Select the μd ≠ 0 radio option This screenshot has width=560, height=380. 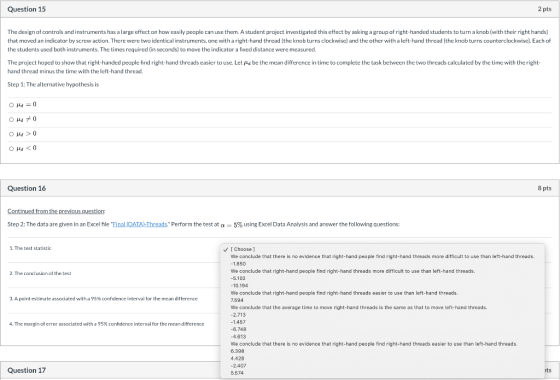tap(11, 120)
